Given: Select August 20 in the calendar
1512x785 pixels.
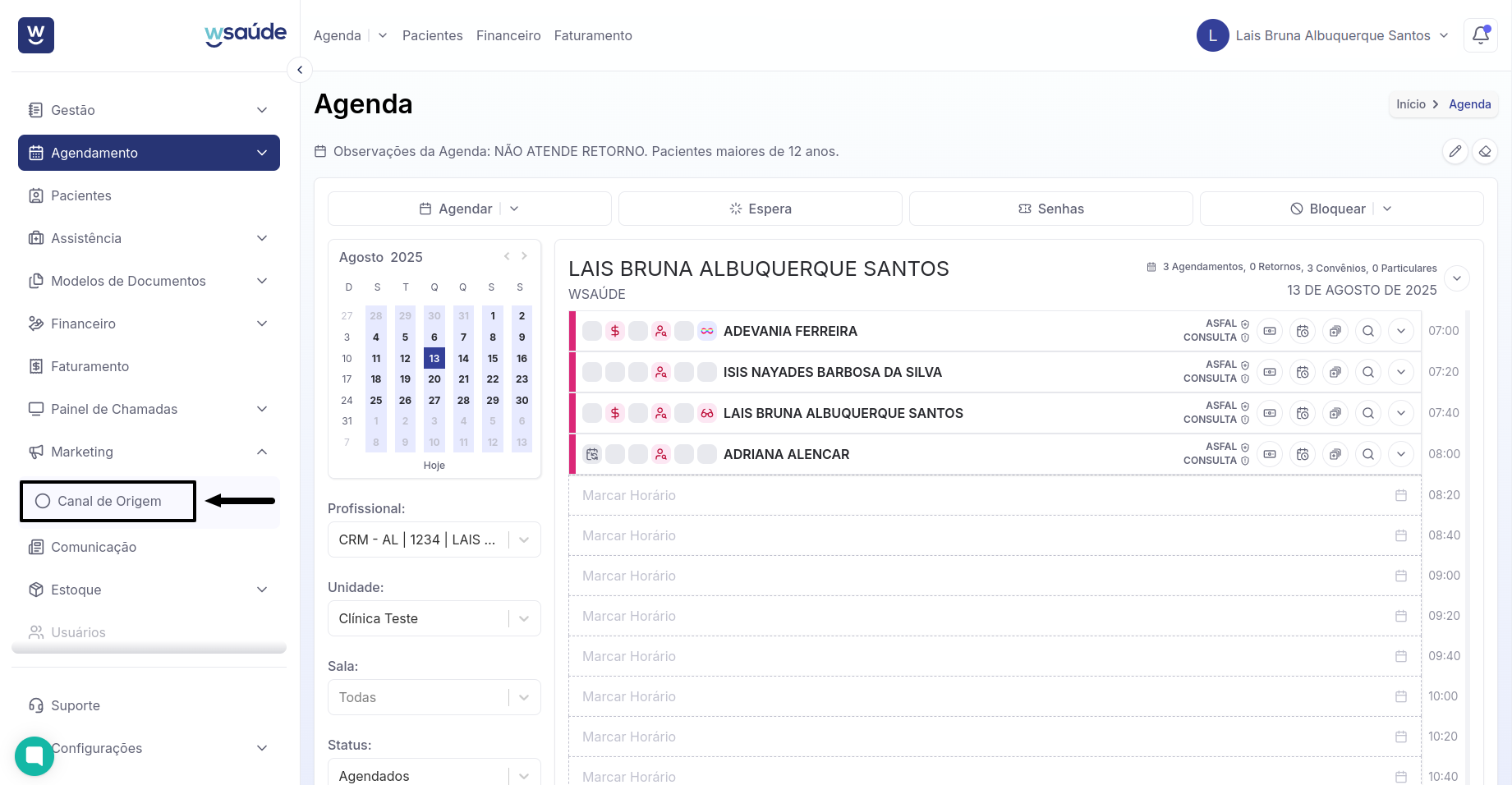Looking at the screenshot, I should pos(434,379).
